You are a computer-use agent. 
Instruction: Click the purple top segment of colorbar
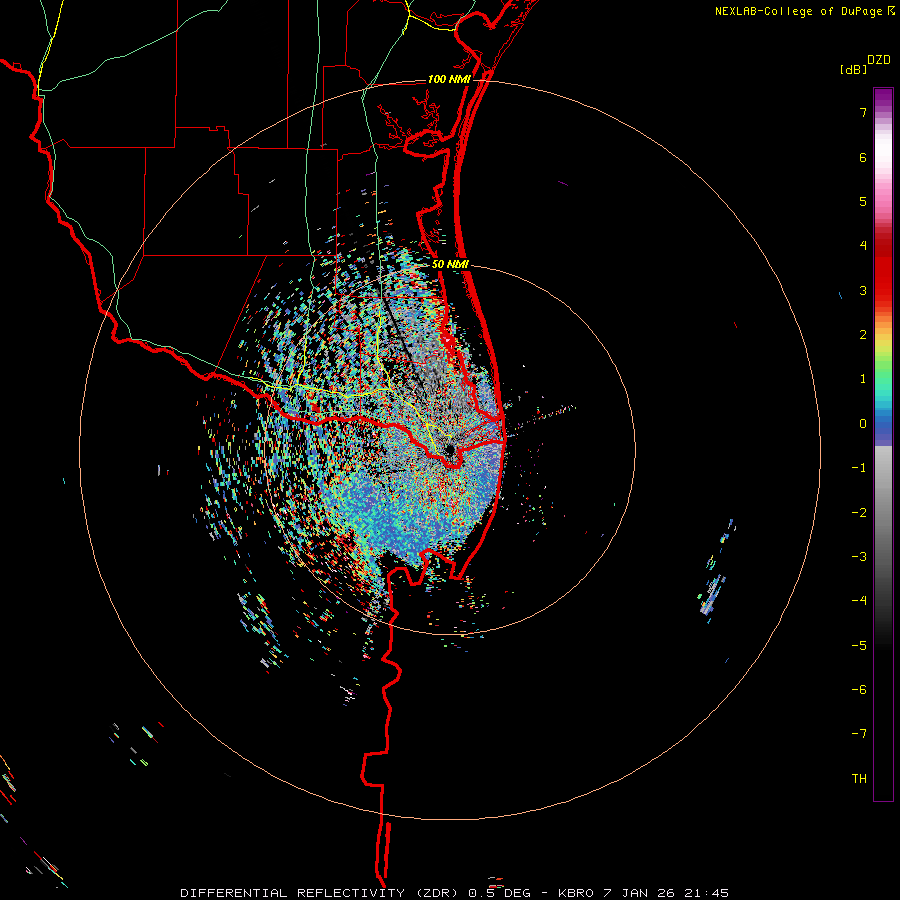pyautogui.click(x=883, y=98)
